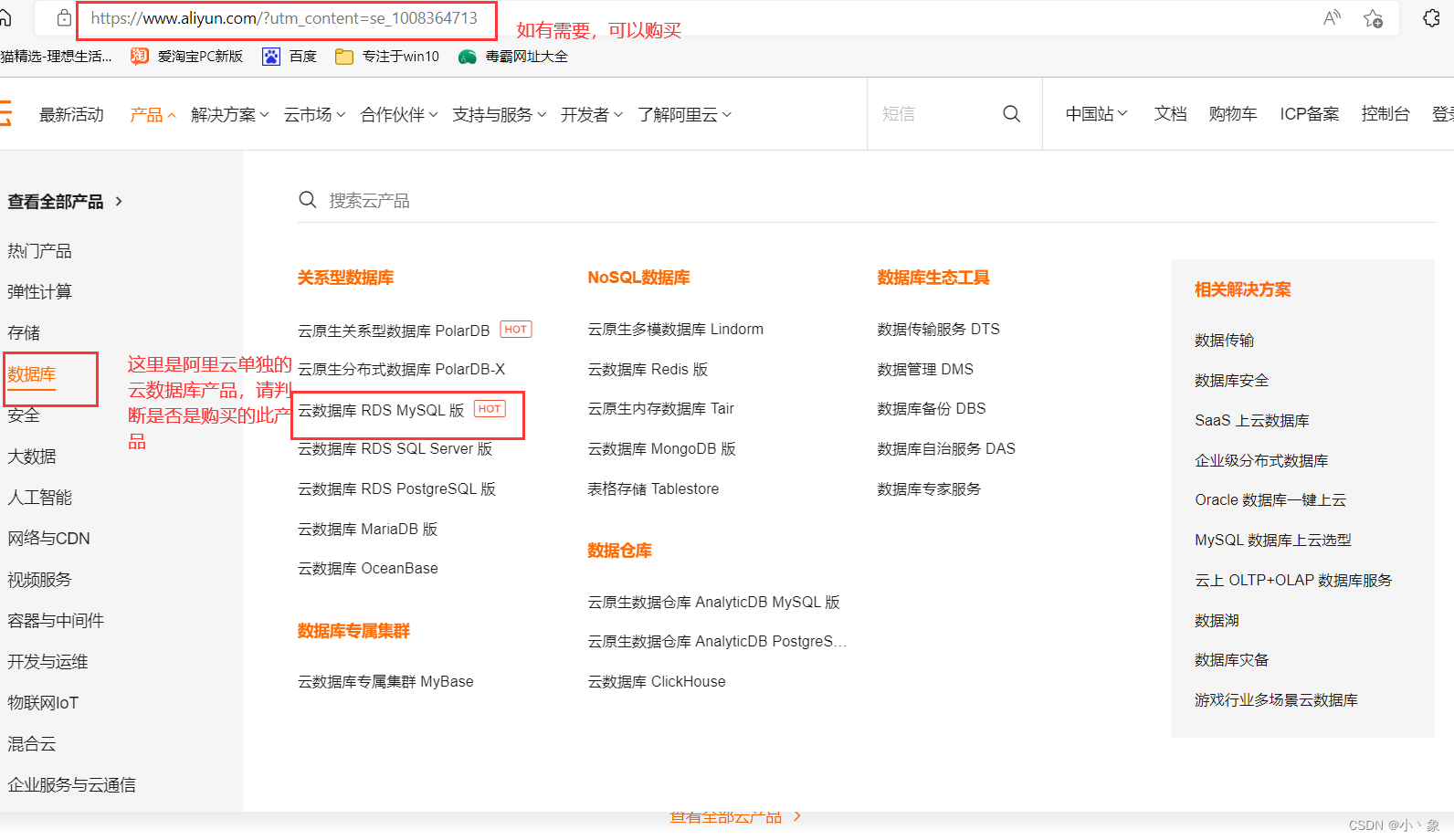Open 云数据库 RDS MySQL 版

pos(381,411)
